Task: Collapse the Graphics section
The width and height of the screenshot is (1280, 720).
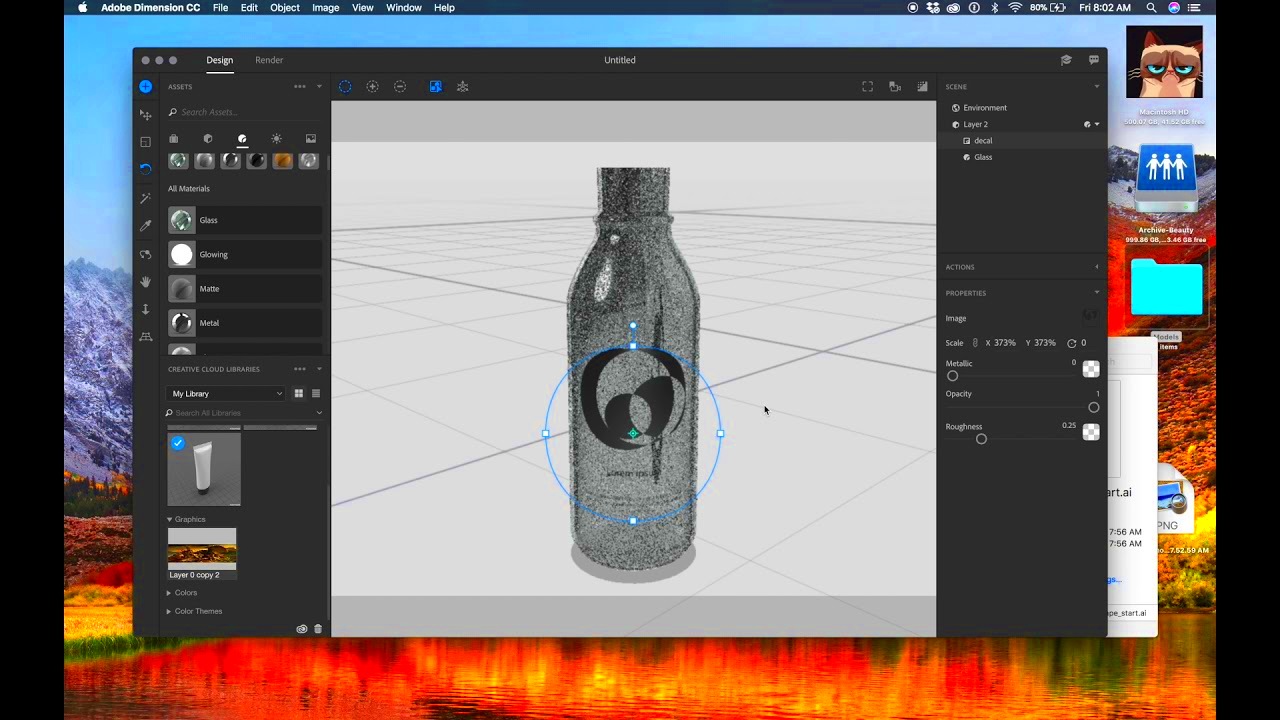Action: coord(169,520)
